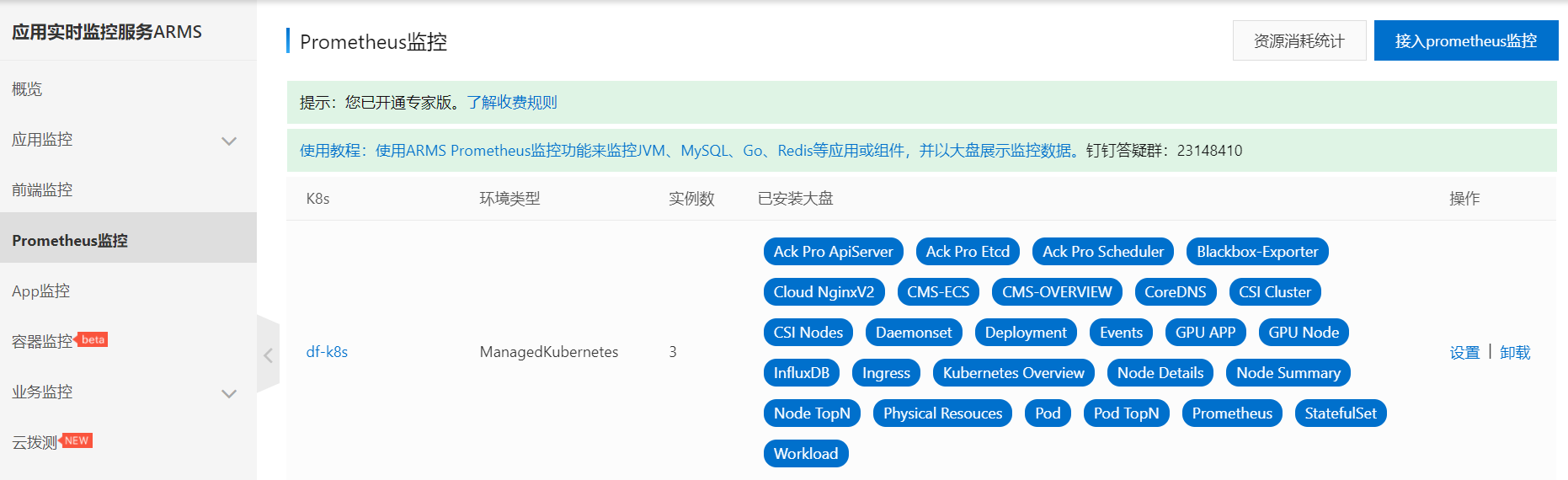Viewport: 1568px width, 480px height.
Task: Click the instance count 3 cell
Action: click(673, 352)
